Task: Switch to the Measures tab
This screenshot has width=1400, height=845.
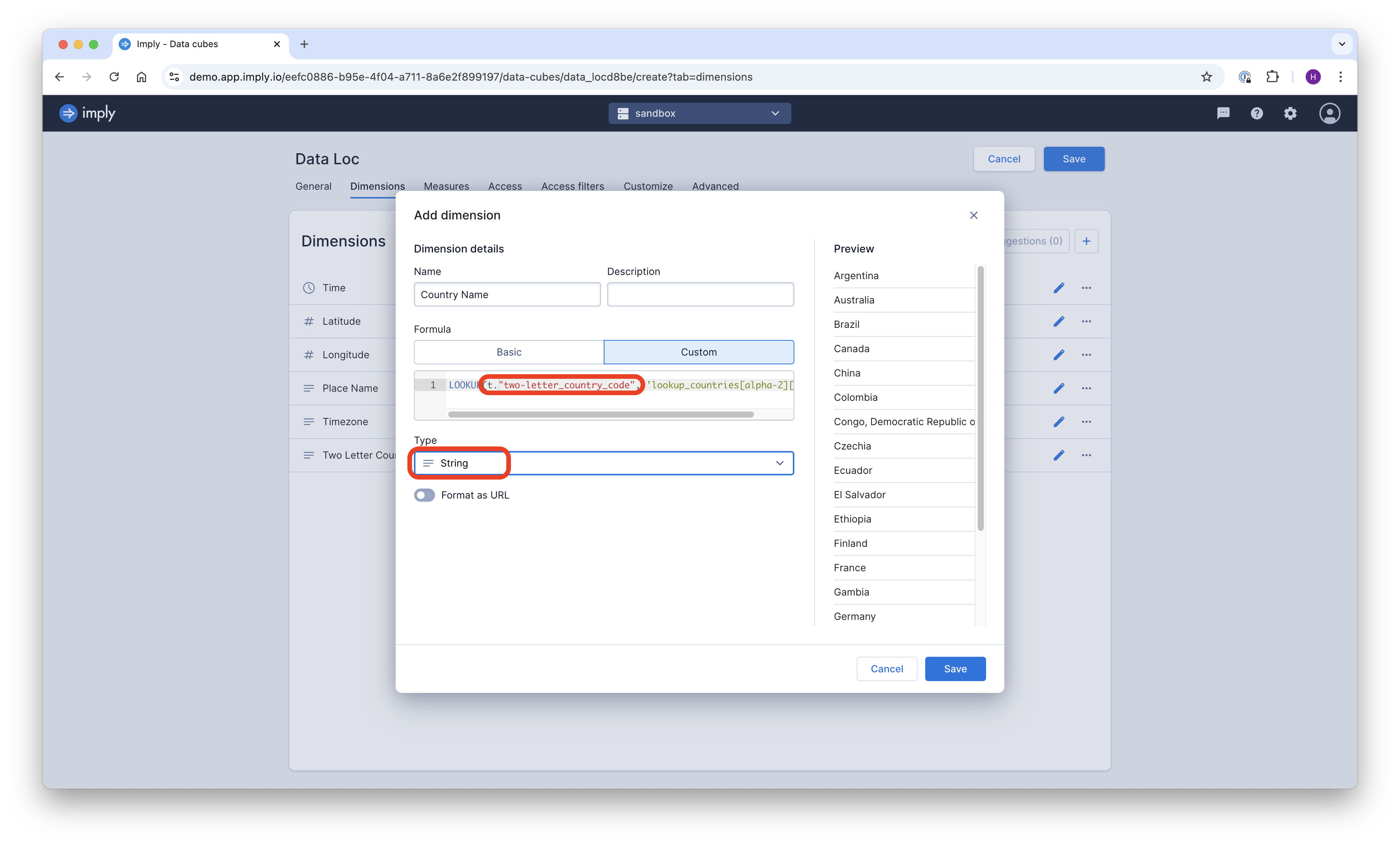Action: (446, 186)
